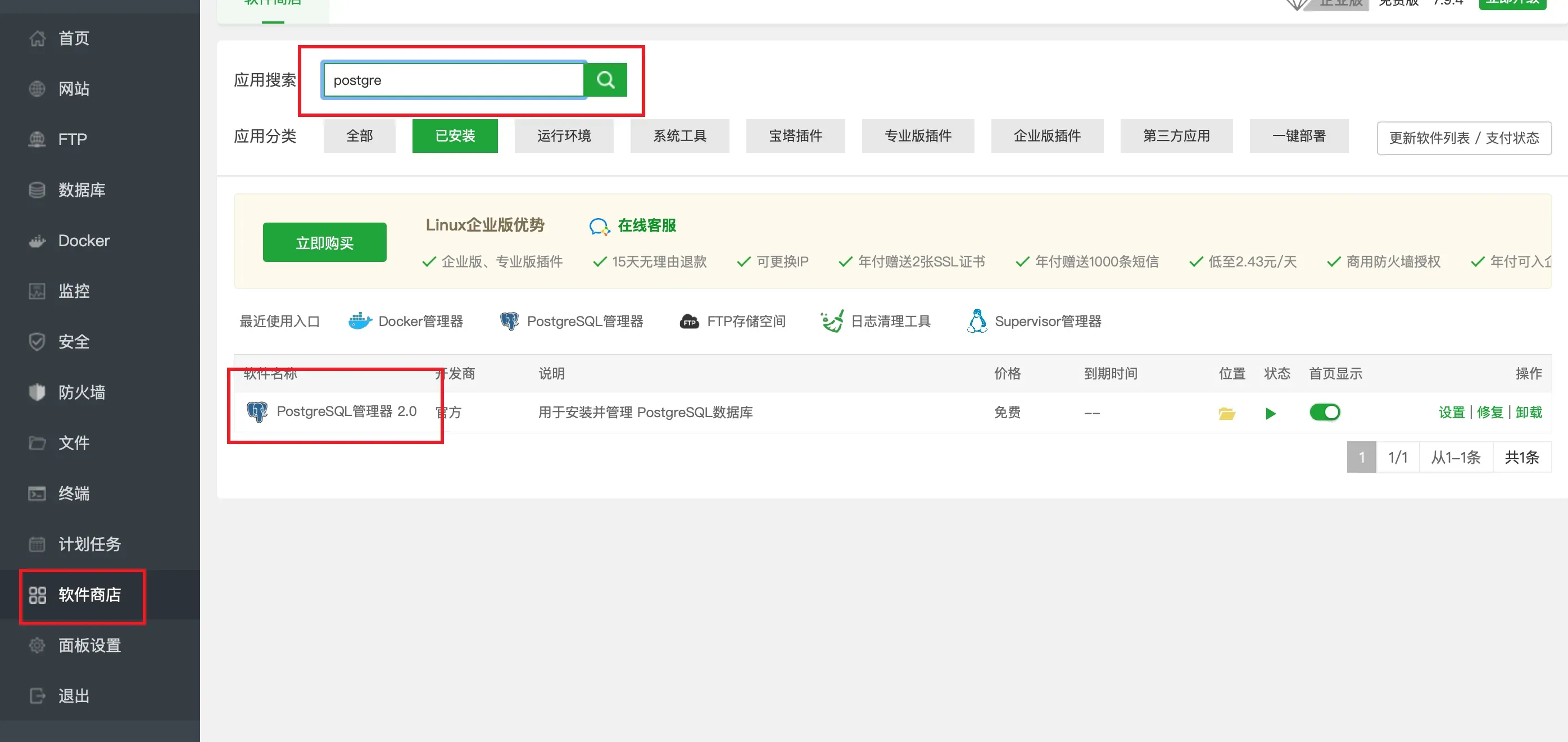
Task: Click the PostgreSQL管理器 elephant icon in recent entries
Action: point(509,321)
